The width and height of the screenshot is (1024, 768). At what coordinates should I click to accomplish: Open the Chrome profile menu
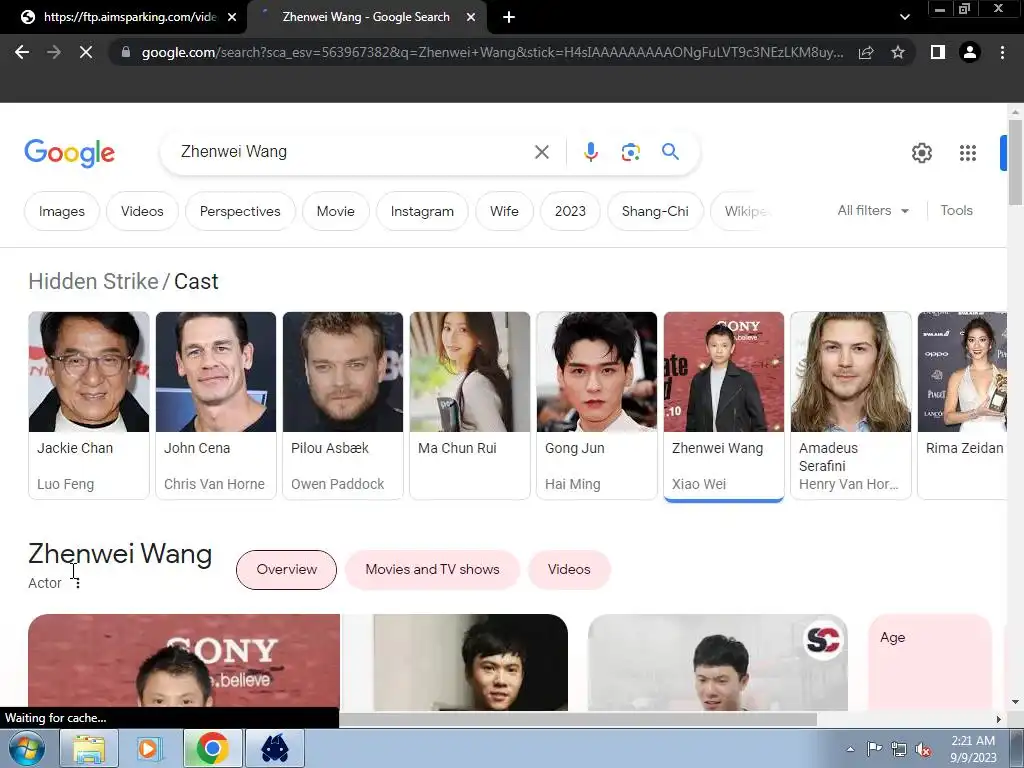970,52
